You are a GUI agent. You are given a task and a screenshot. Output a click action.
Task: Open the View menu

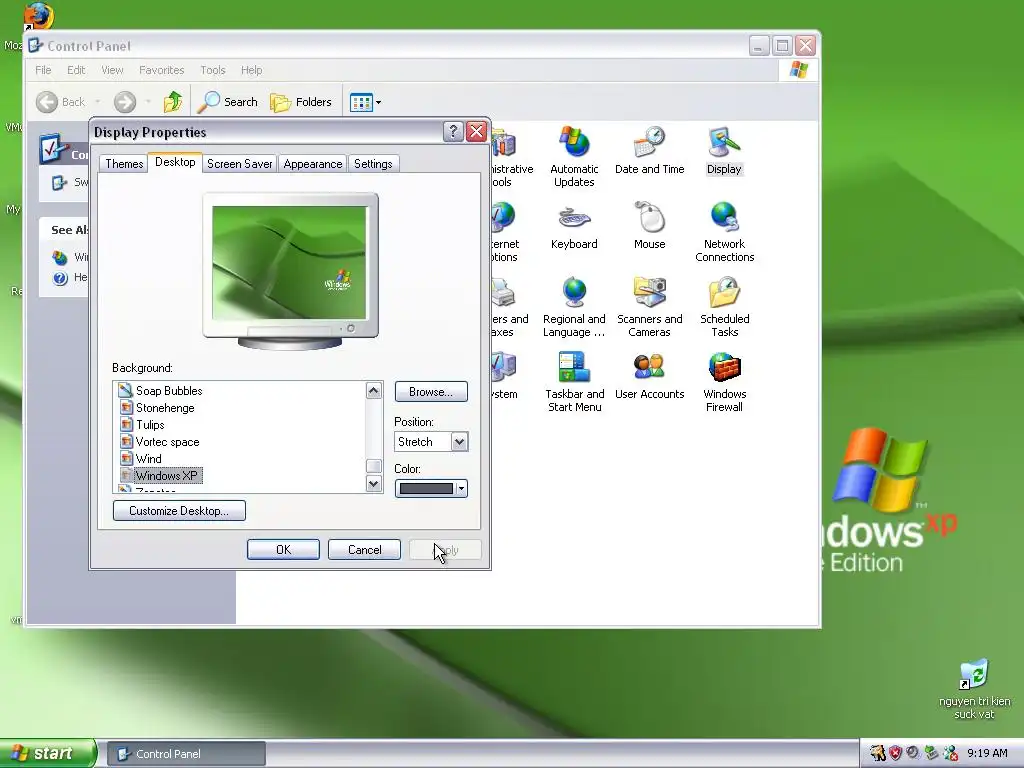coord(112,70)
